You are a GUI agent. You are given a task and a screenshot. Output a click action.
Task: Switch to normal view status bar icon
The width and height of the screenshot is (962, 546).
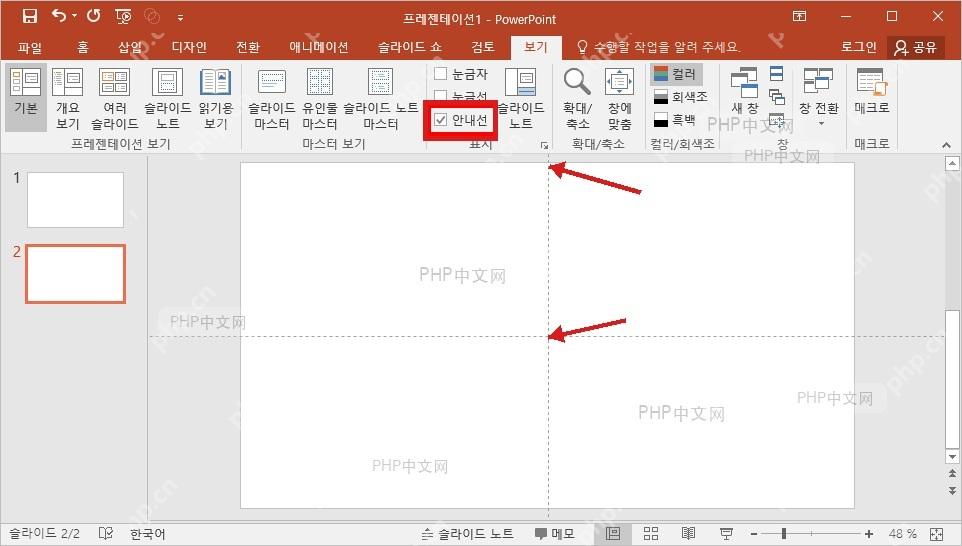613,534
